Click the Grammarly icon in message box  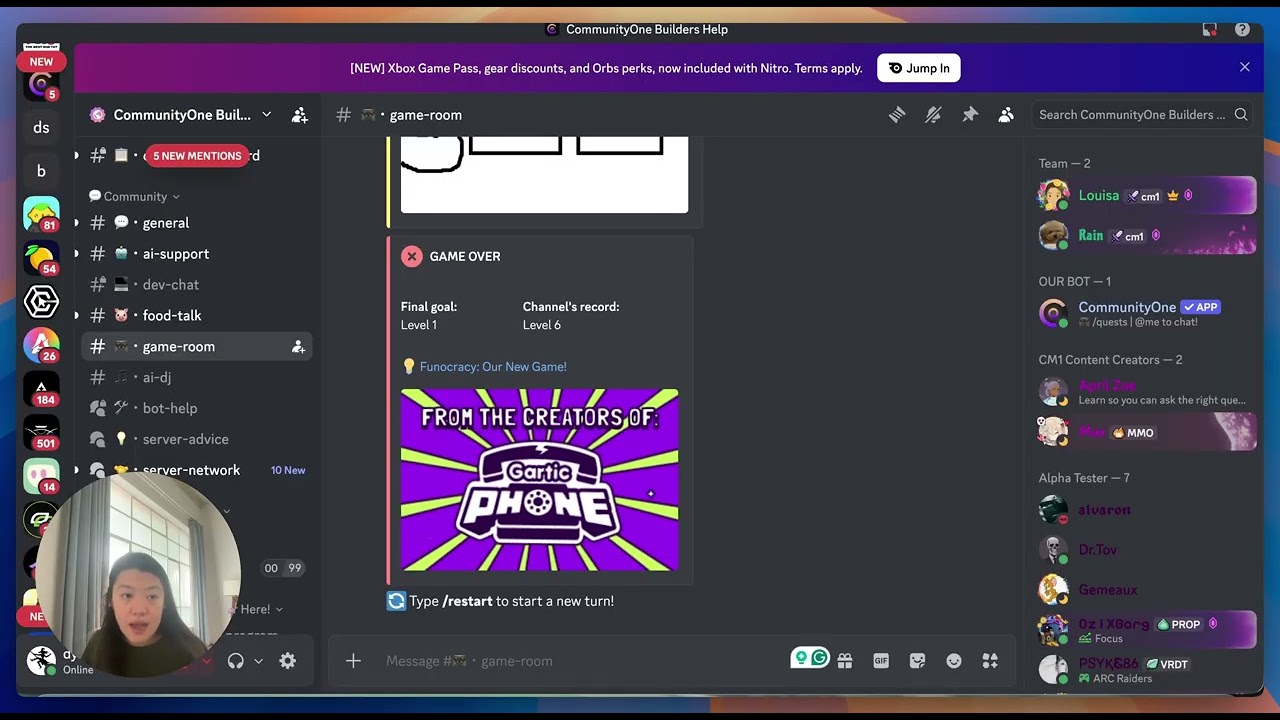pyautogui.click(x=820, y=658)
